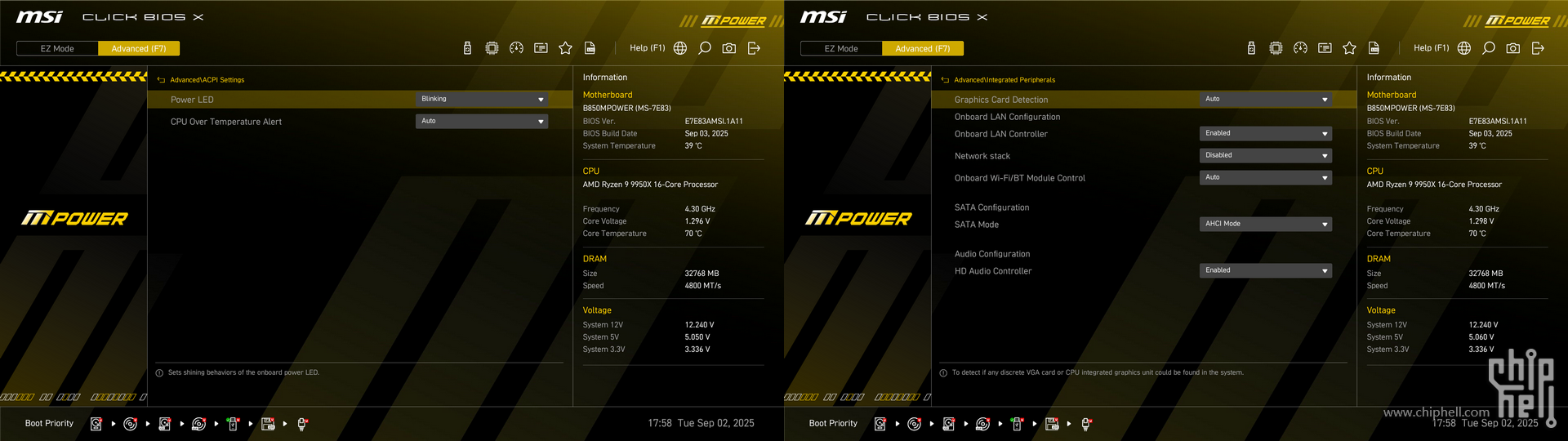Click Core Voltage value 1.298 V
Image resolution: width=1568 pixels, height=441 pixels.
(1481, 221)
